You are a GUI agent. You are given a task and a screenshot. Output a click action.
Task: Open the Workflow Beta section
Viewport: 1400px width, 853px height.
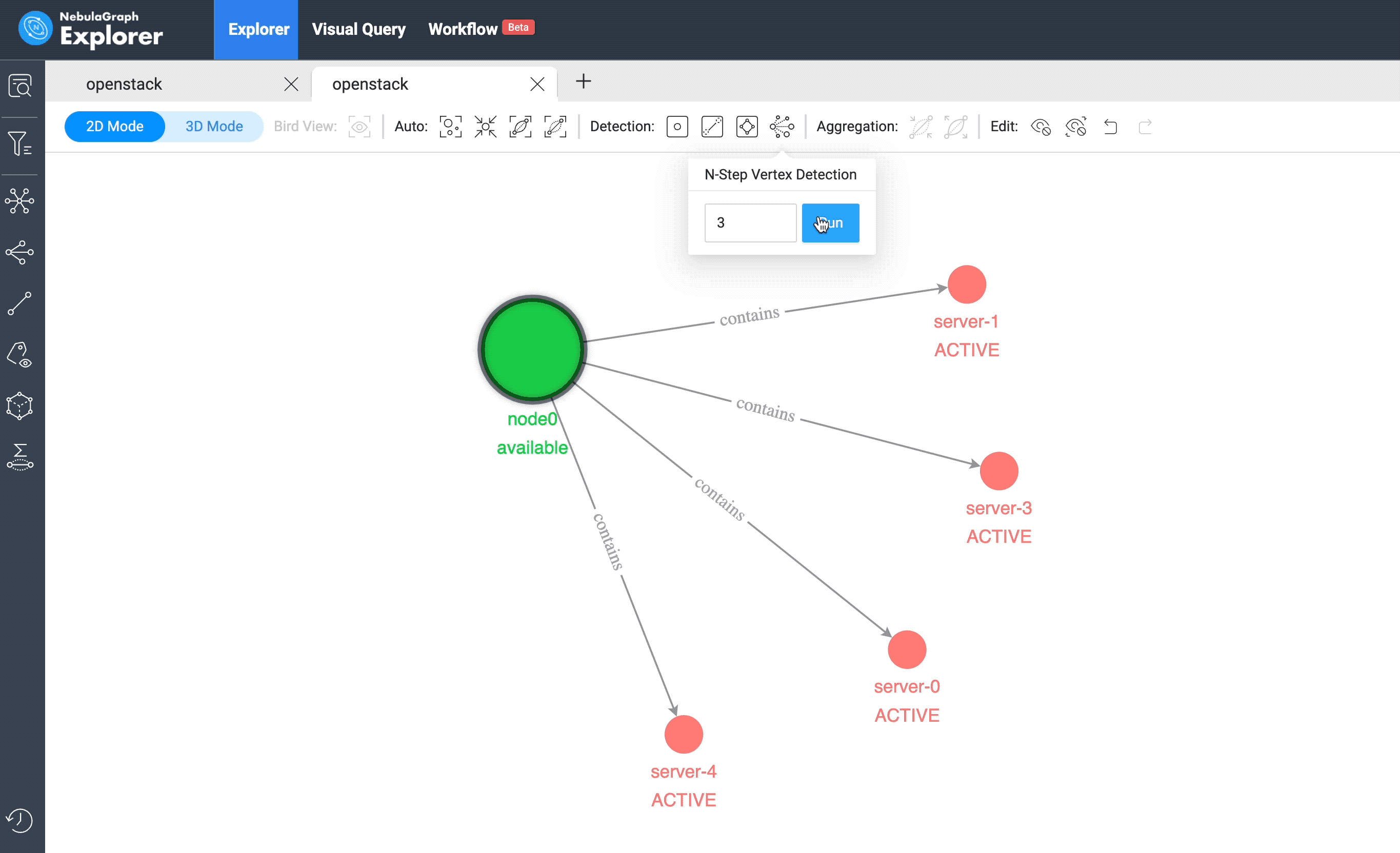[x=463, y=29]
